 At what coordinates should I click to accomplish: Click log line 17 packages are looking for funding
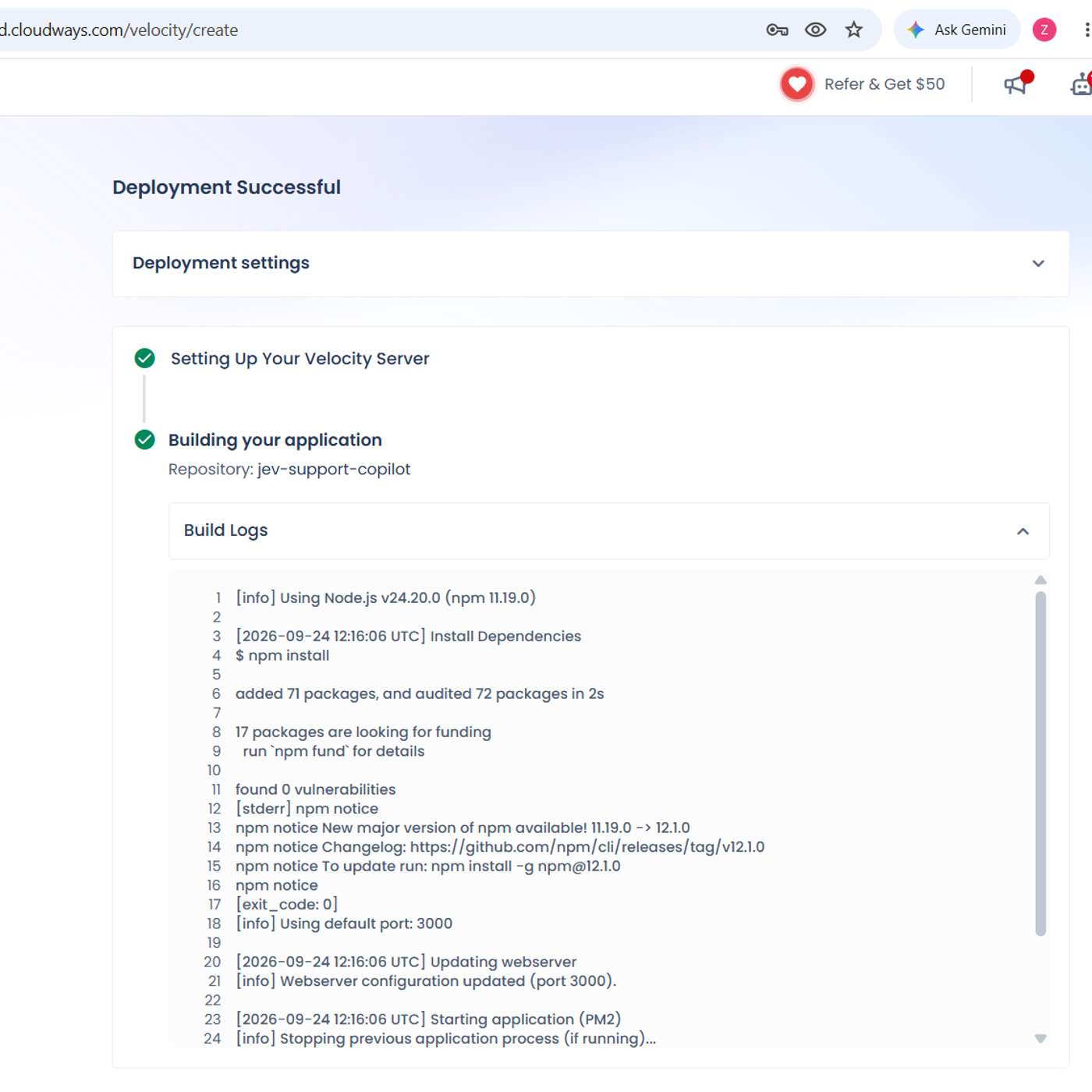[363, 732]
